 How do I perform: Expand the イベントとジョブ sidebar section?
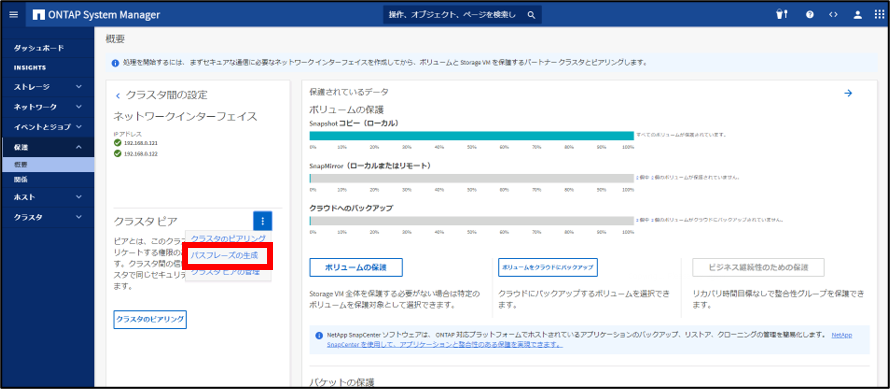pyautogui.click(x=47, y=127)
